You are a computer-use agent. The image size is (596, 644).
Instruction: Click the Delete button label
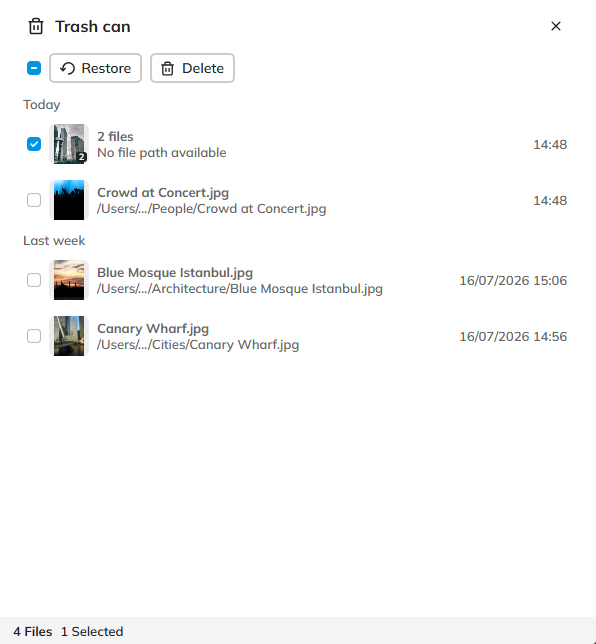click(x=203, y=68)
